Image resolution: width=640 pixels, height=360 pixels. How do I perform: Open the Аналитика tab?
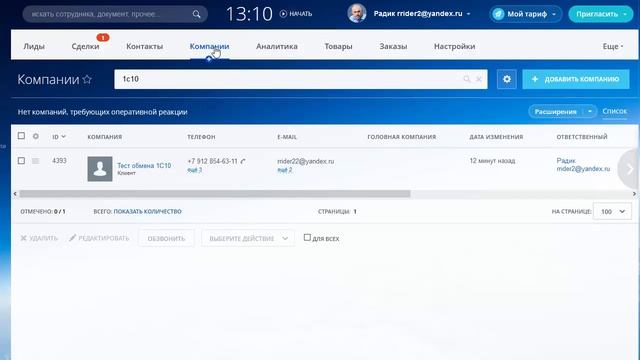click(x=277, y=47)
